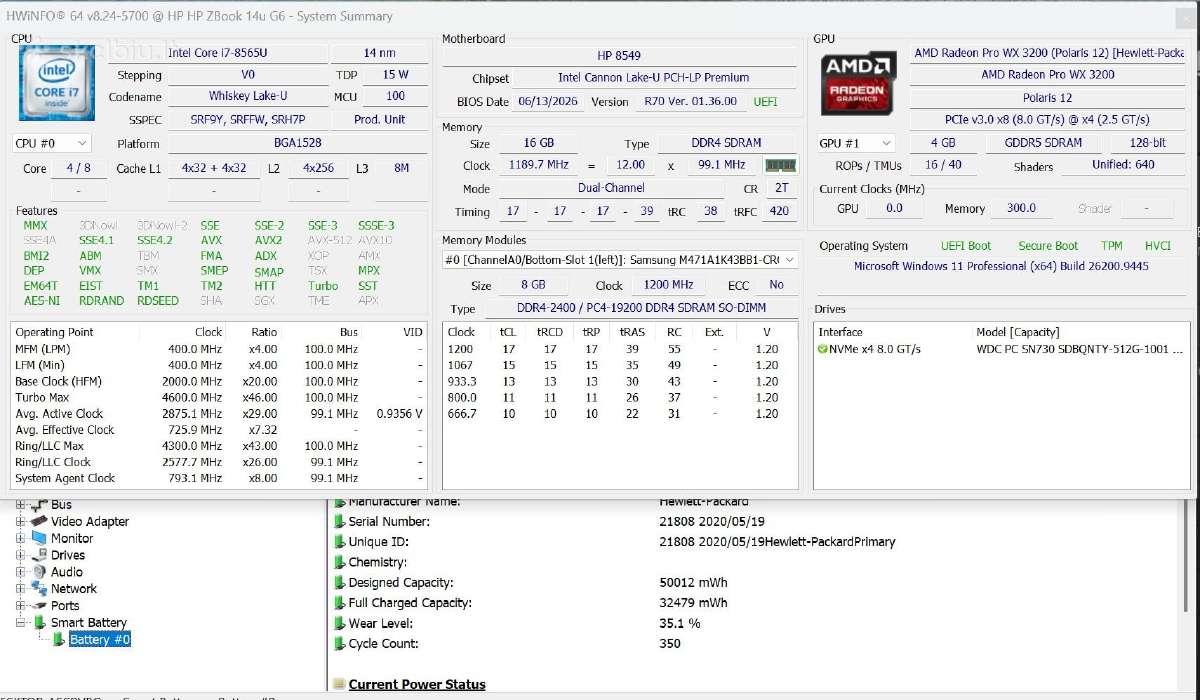Image resolution: width=1200 pixels, height=700 pixels.
Task: Click the battery icon beside Battery #0
Action: click(58, 640)
